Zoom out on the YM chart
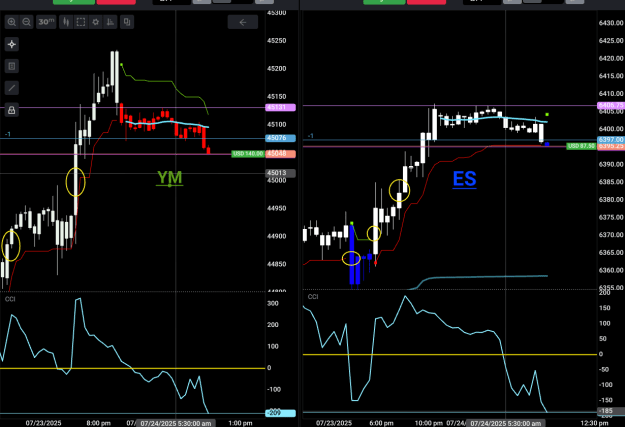 pos(27,22)
